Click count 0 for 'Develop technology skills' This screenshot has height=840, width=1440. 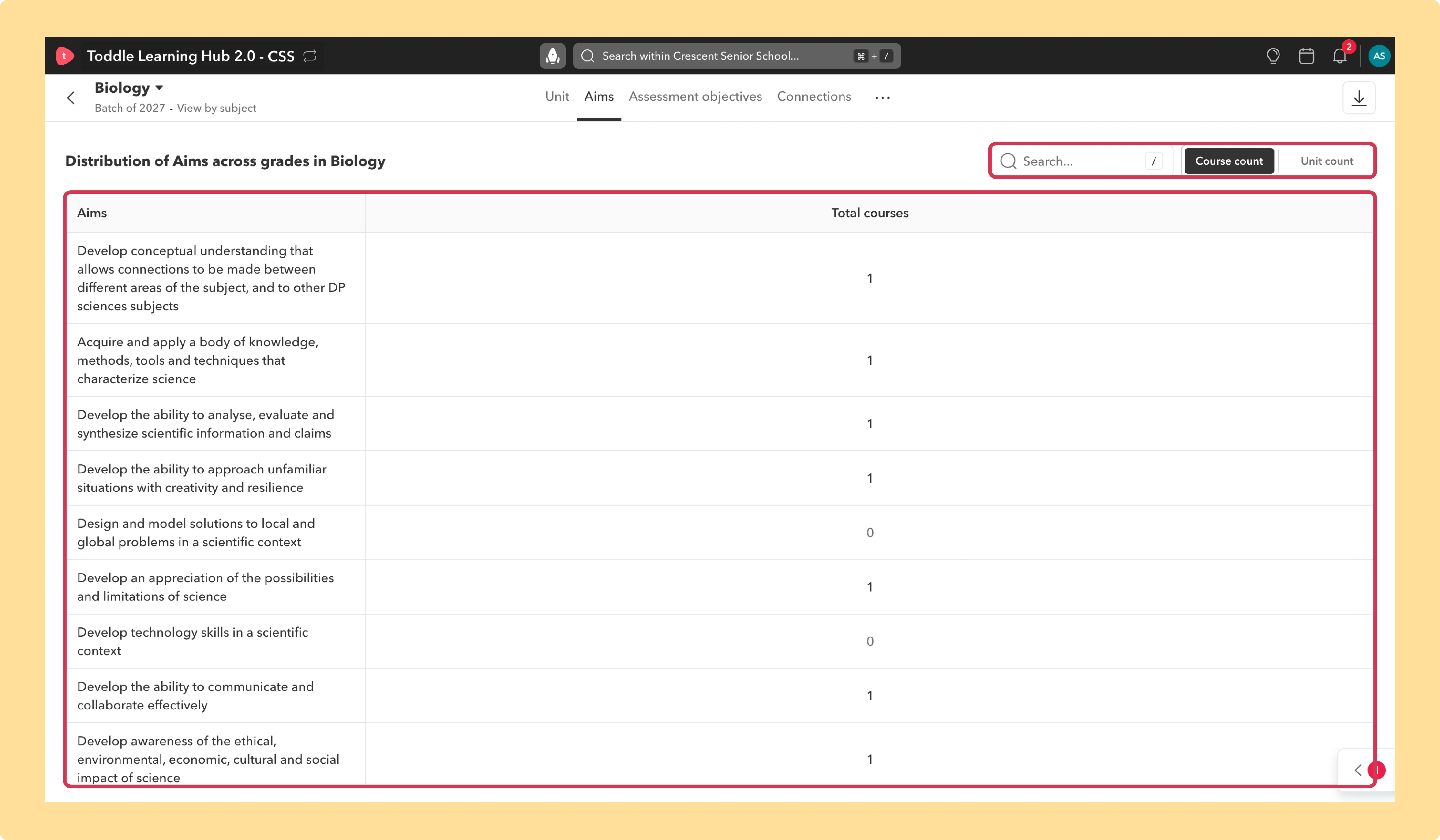870,641
